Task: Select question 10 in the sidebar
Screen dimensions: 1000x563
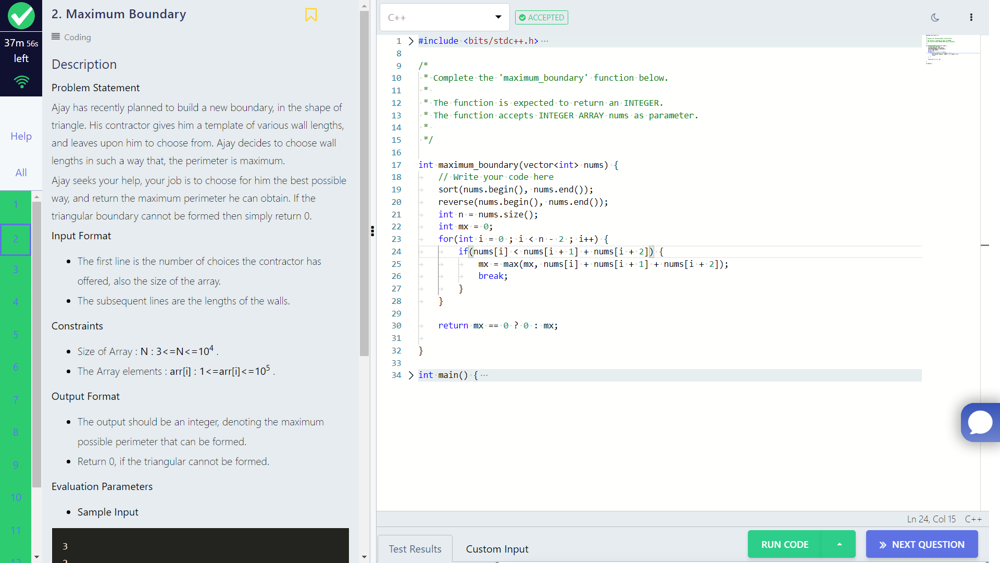Action: pyautogui.click(x=15, y=497)
